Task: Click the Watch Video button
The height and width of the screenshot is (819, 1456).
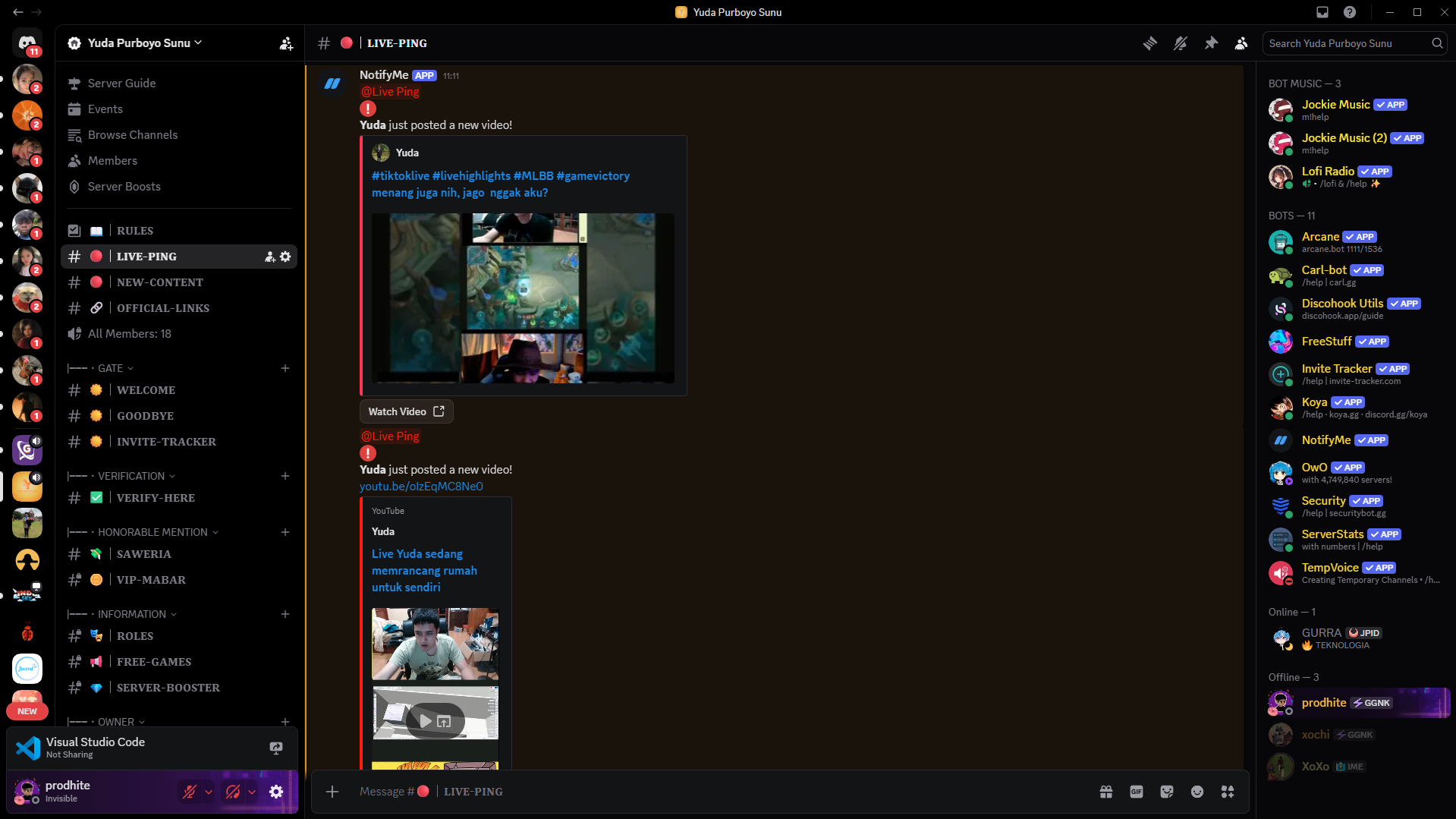Action: tap(406, 411)
